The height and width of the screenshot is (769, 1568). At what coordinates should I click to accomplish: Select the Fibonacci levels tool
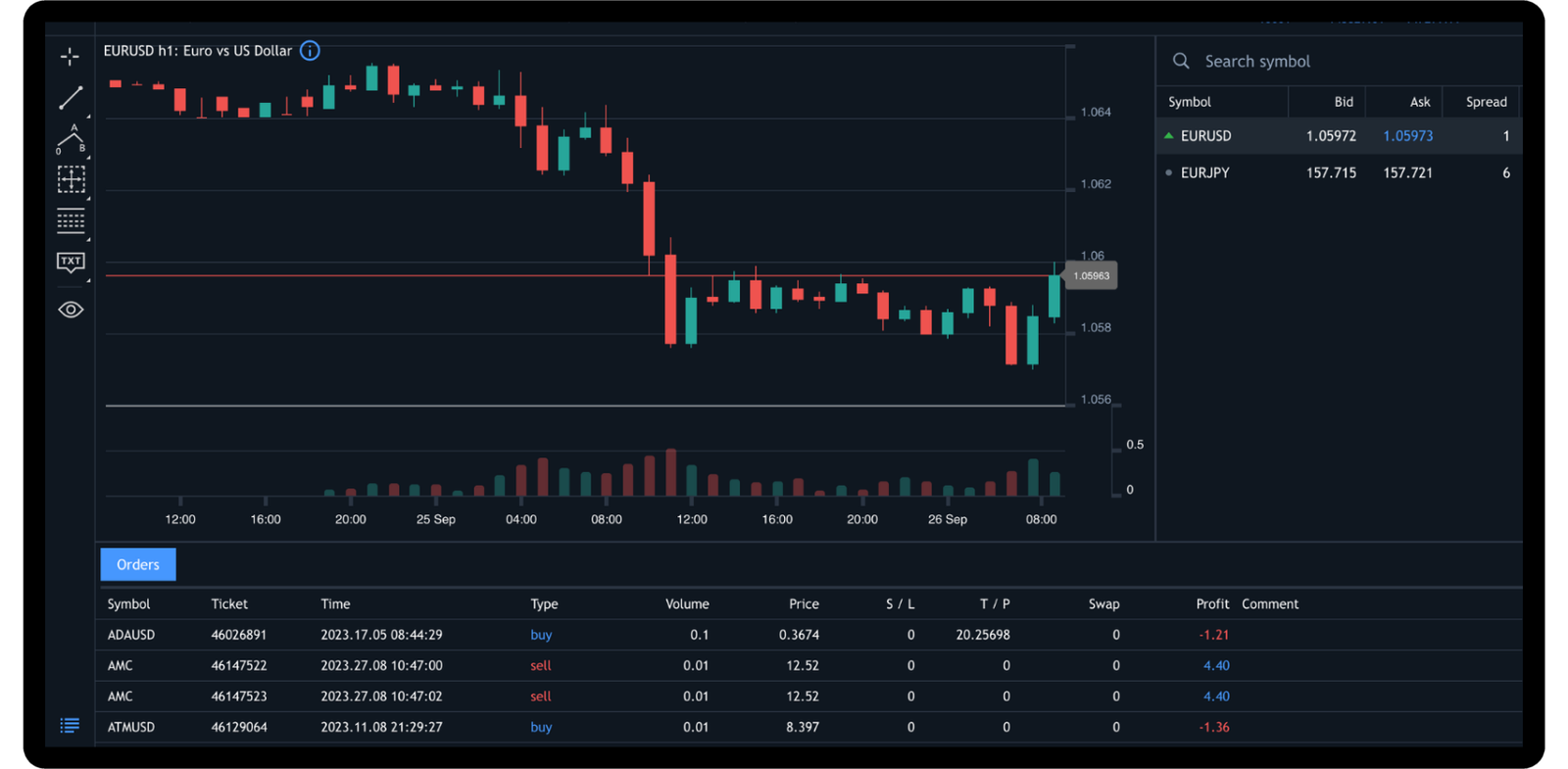pyautogui.click(x=71, y=221)
